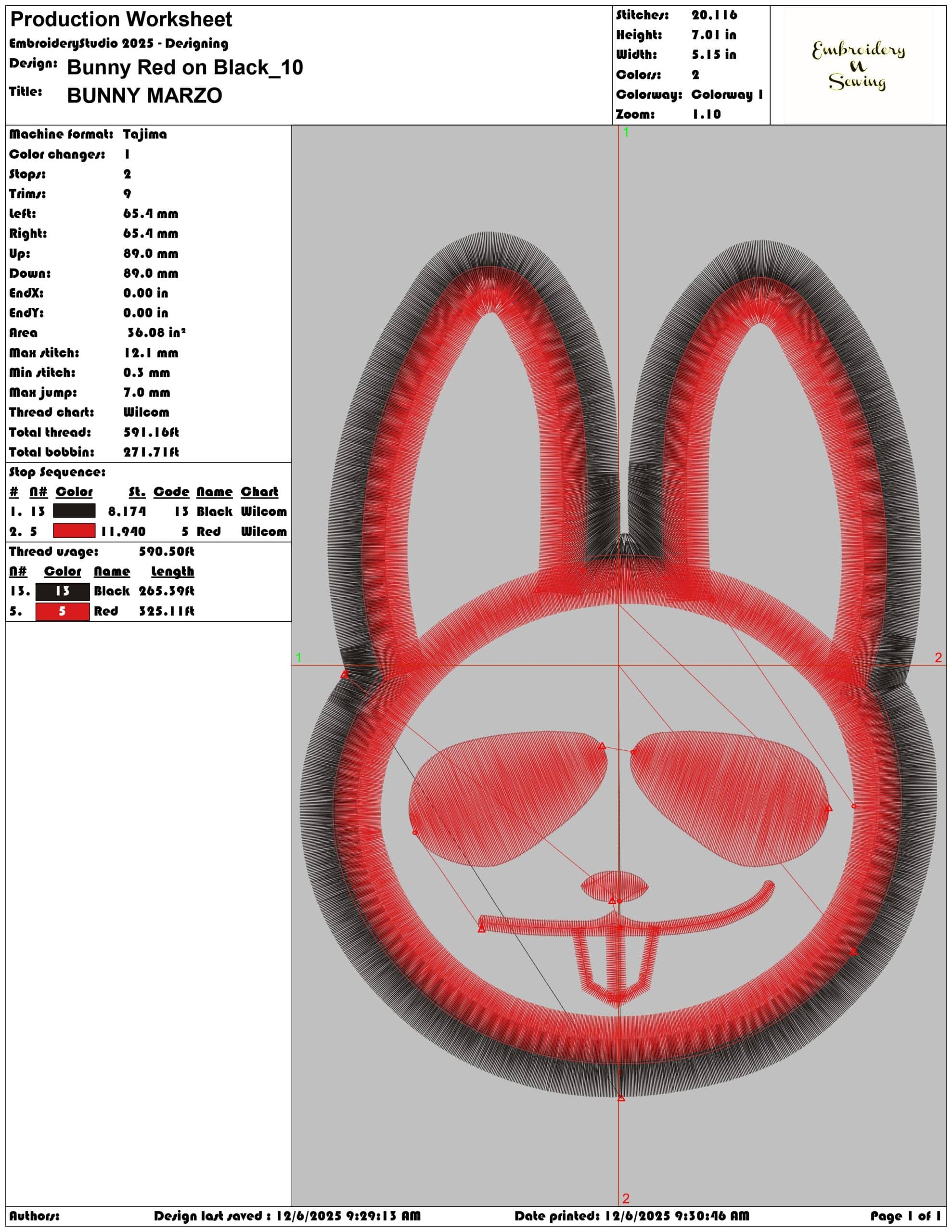Click the Height value '7.01 in'
Image resolution: width=952 pixels, height=1232 pixels.
tap(714, 35)
